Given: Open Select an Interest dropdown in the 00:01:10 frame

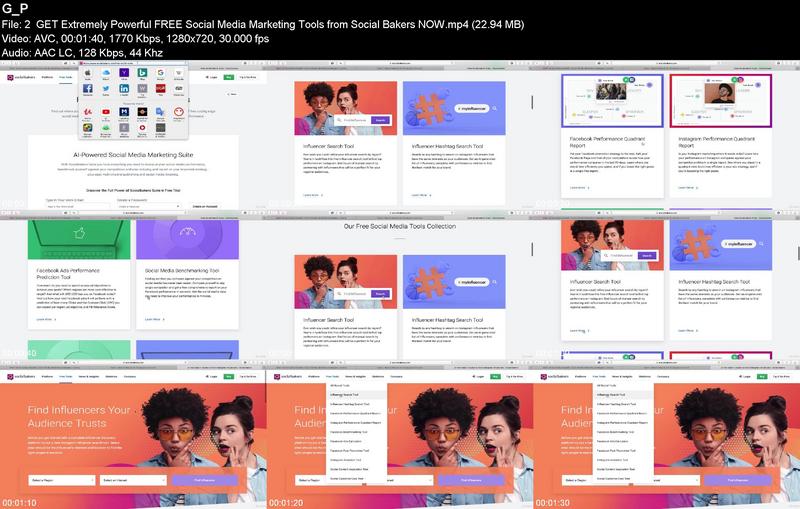Looking at the screenshot, I should pos(133,480).
